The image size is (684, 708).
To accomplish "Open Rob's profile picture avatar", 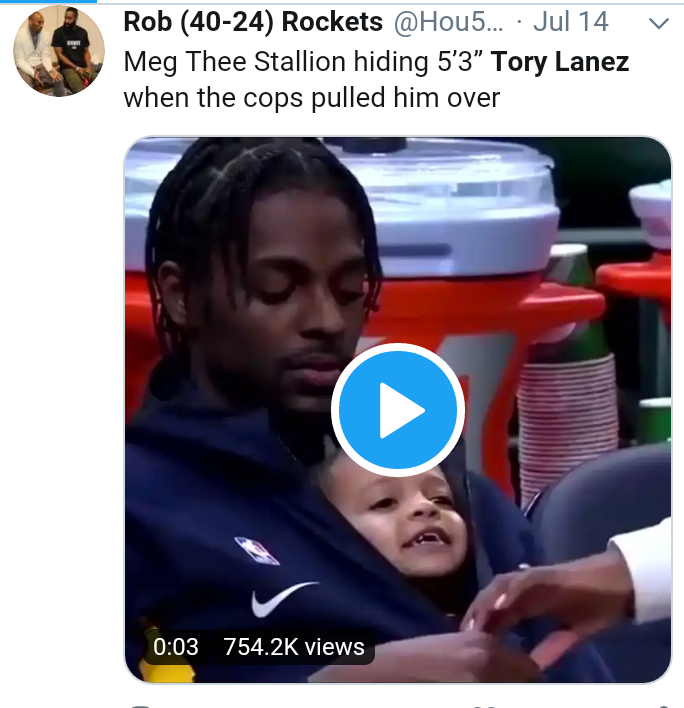I will point(59,51).
